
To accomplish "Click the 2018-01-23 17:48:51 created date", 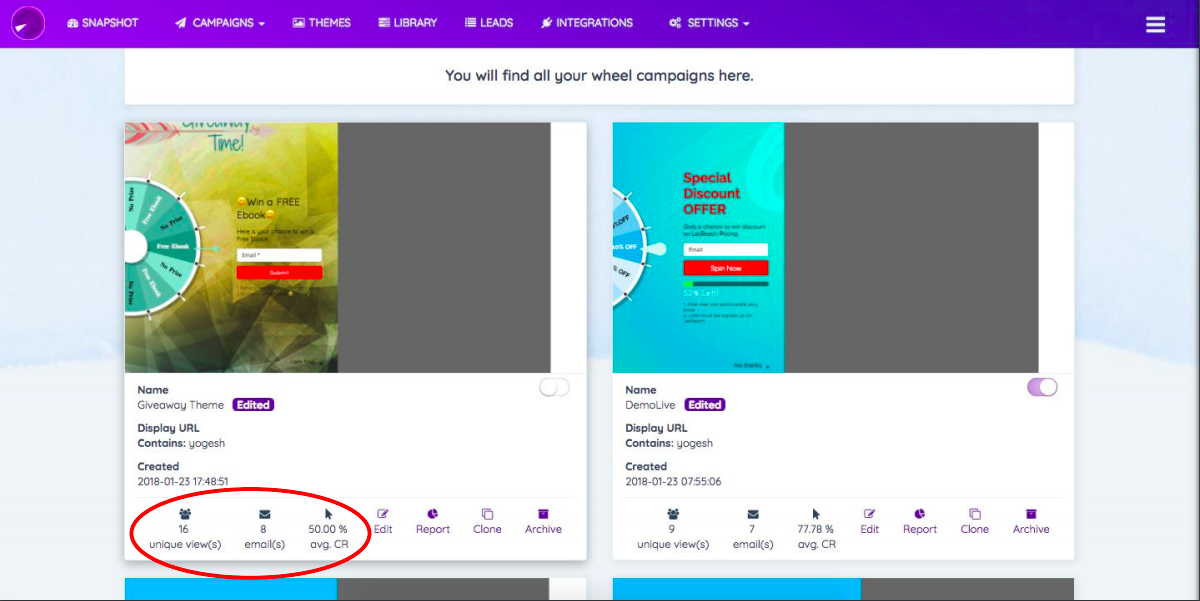I will point(183,481).
